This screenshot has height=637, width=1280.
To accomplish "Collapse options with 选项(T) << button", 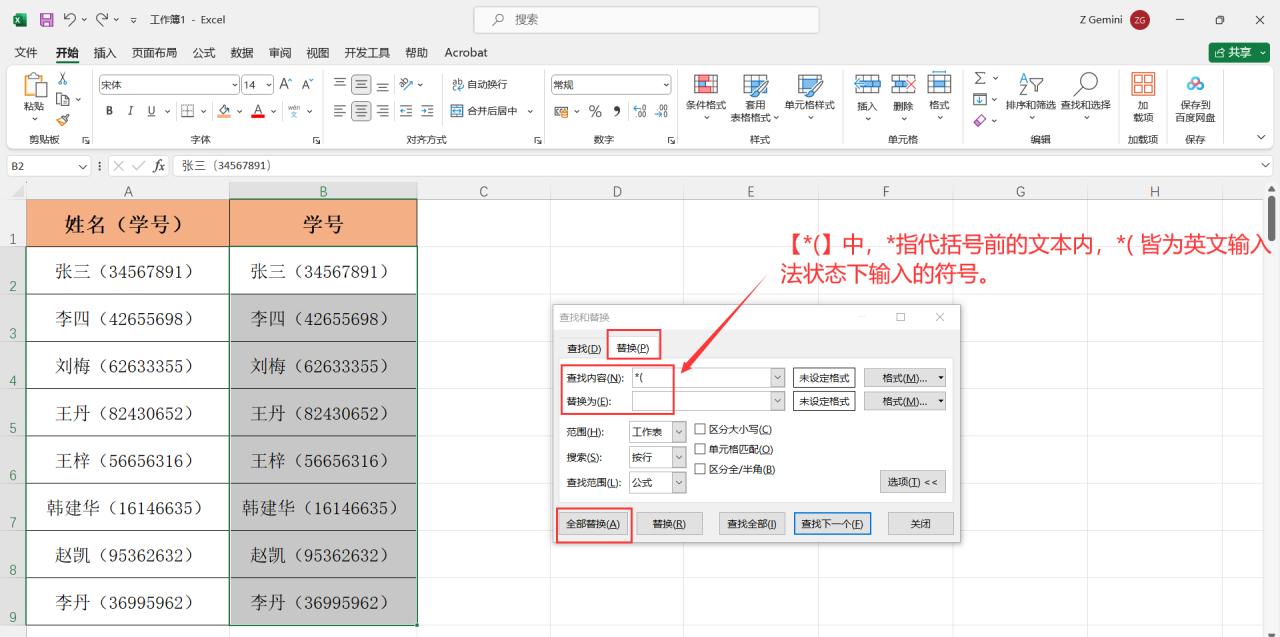I will pos(913,482).
